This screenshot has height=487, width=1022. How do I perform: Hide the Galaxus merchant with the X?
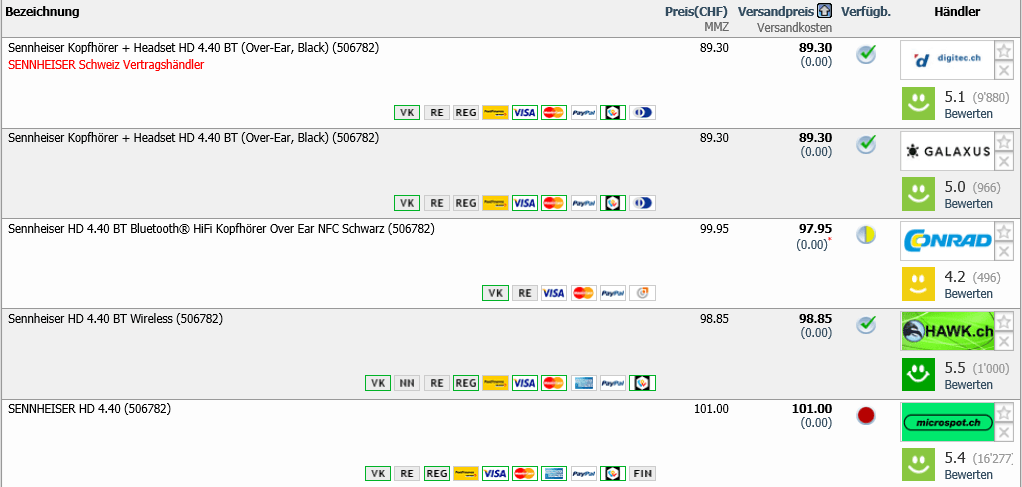click(1004, 161)
